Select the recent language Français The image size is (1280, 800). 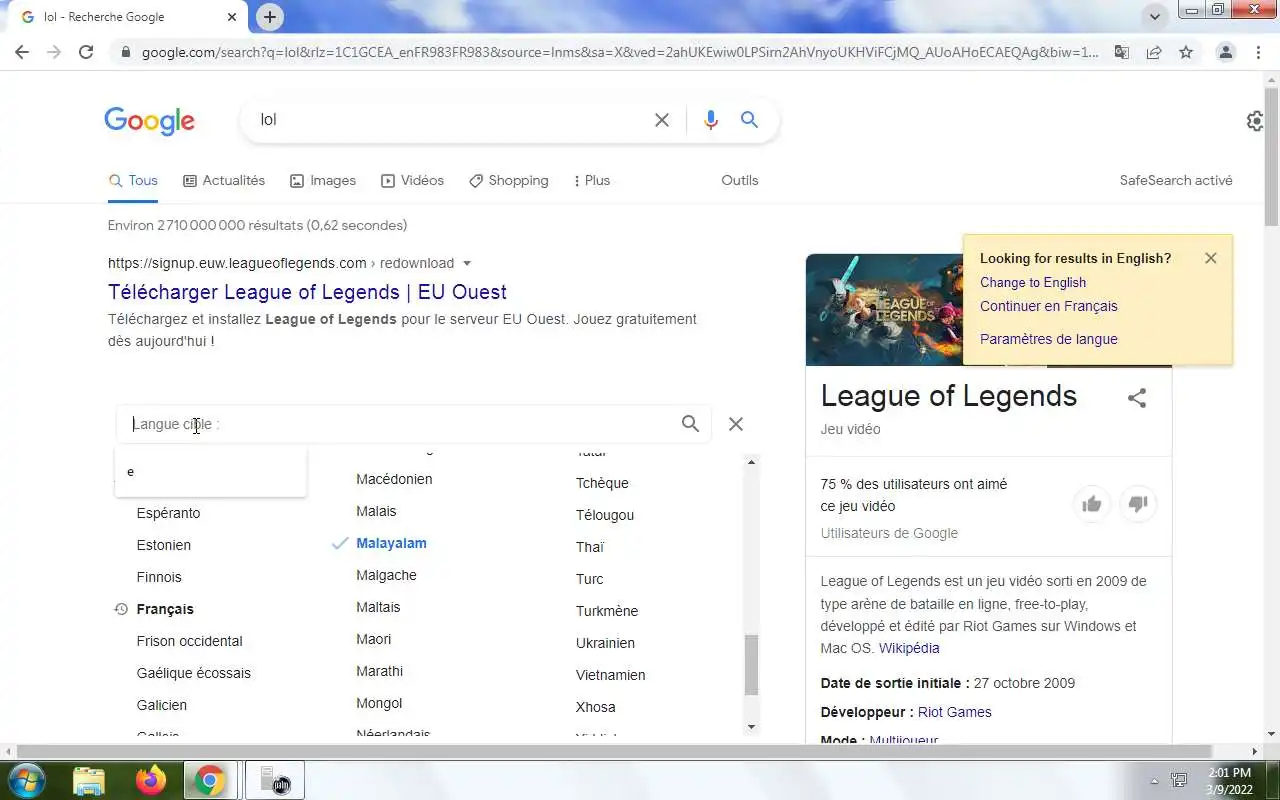tap(165, 610)
